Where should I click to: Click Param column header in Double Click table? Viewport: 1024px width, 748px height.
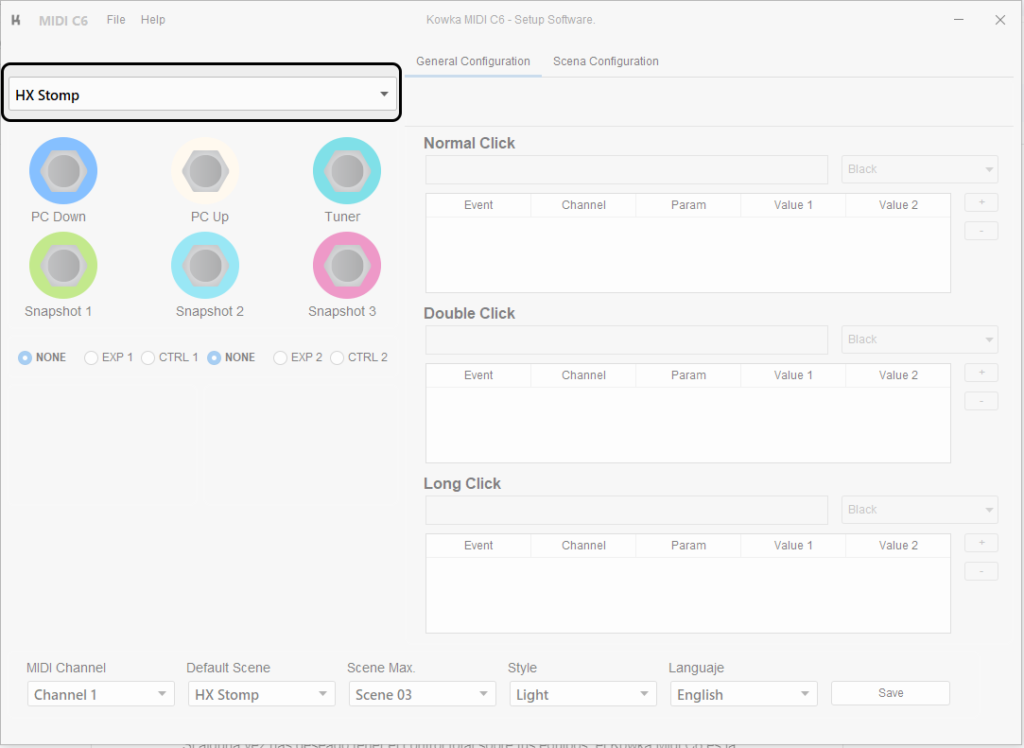[688, 376]
